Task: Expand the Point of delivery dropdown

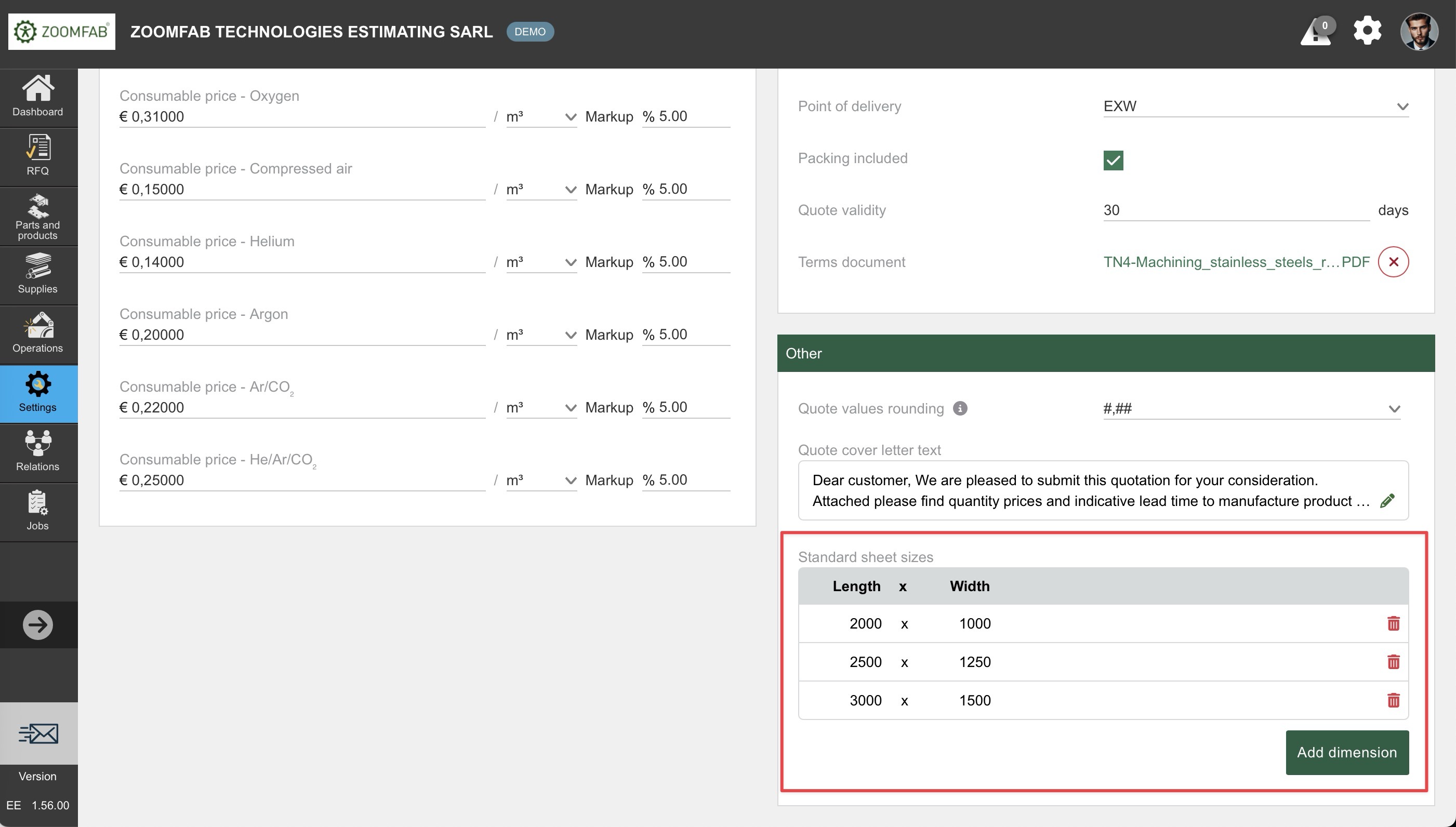Action: point(1255,107)
